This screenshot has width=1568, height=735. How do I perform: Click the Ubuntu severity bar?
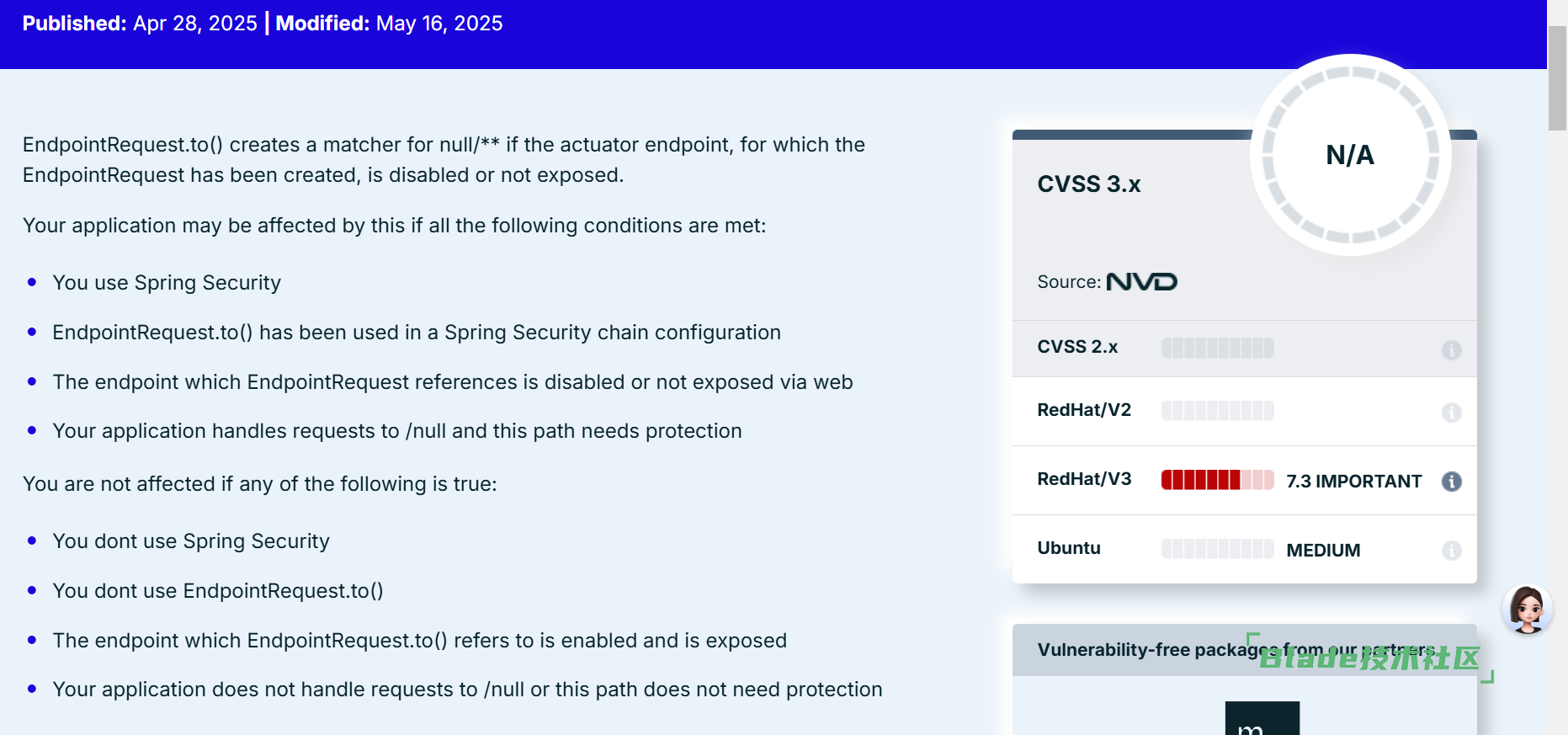(1217, 549)
